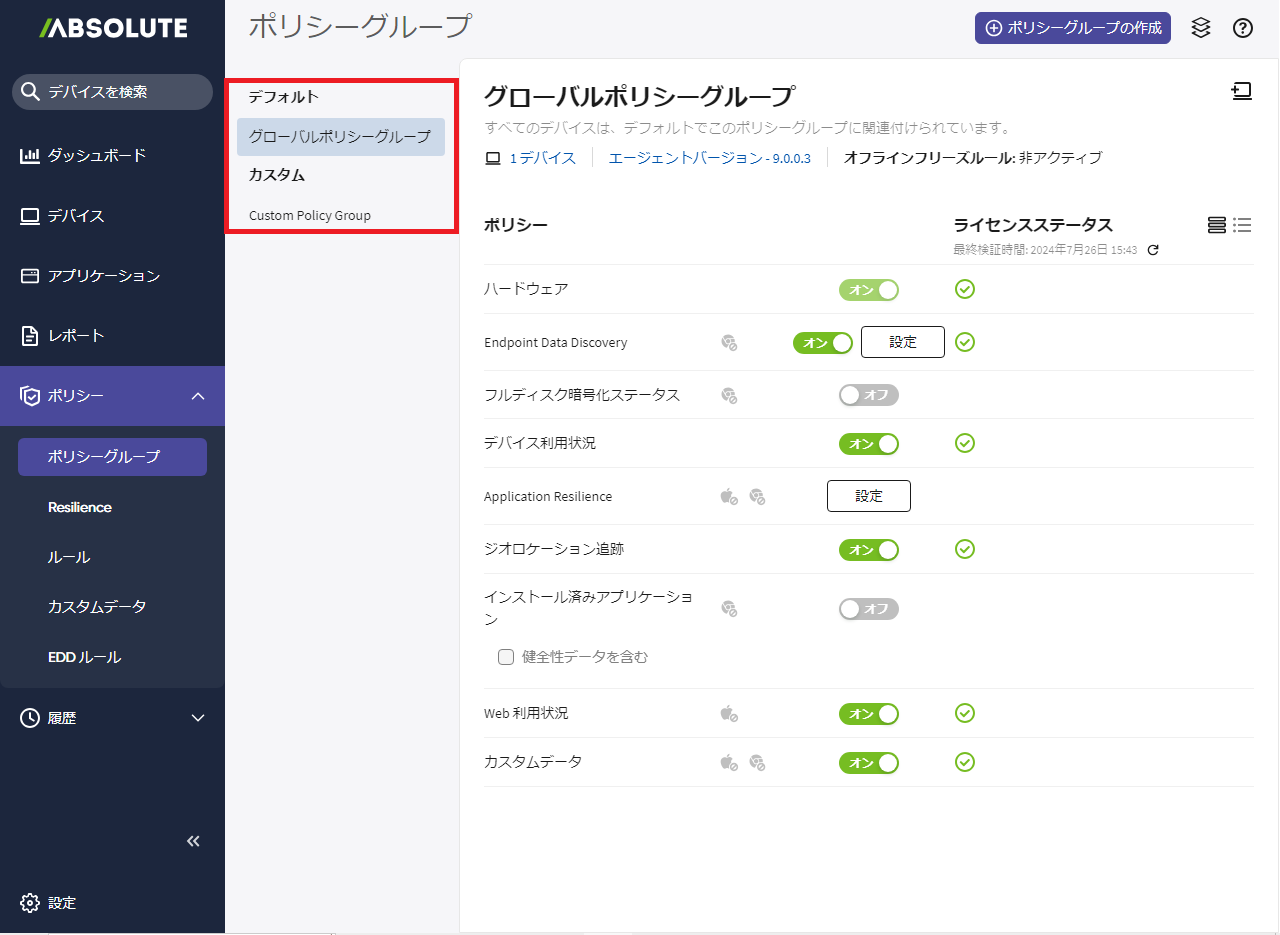The image size is (1280, 935).
Task: Click the Reports document icon
Action: click(x=30, y=336)
